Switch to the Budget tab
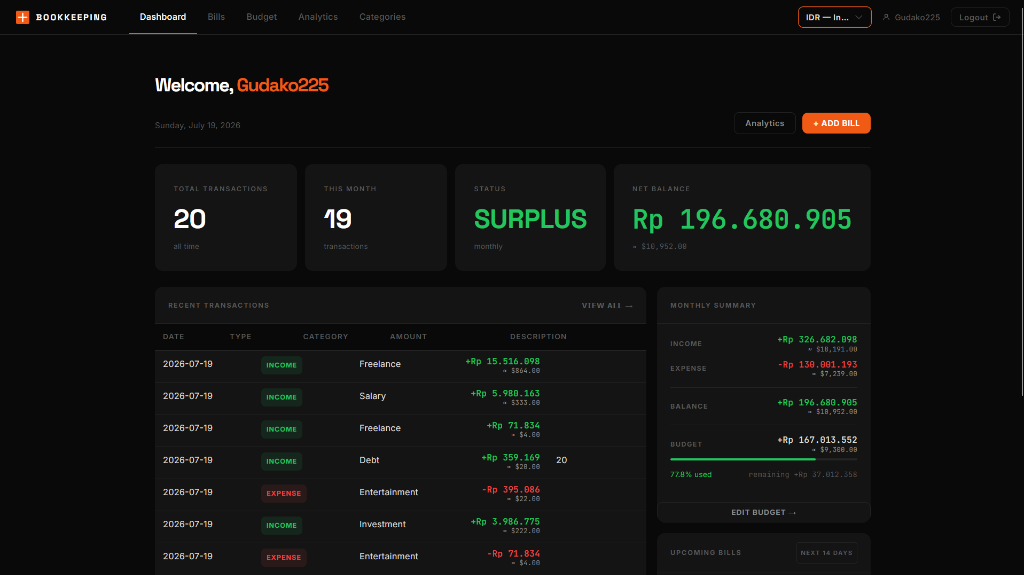The height and width of the screenshot is (575, 1024). pos(261,17)
